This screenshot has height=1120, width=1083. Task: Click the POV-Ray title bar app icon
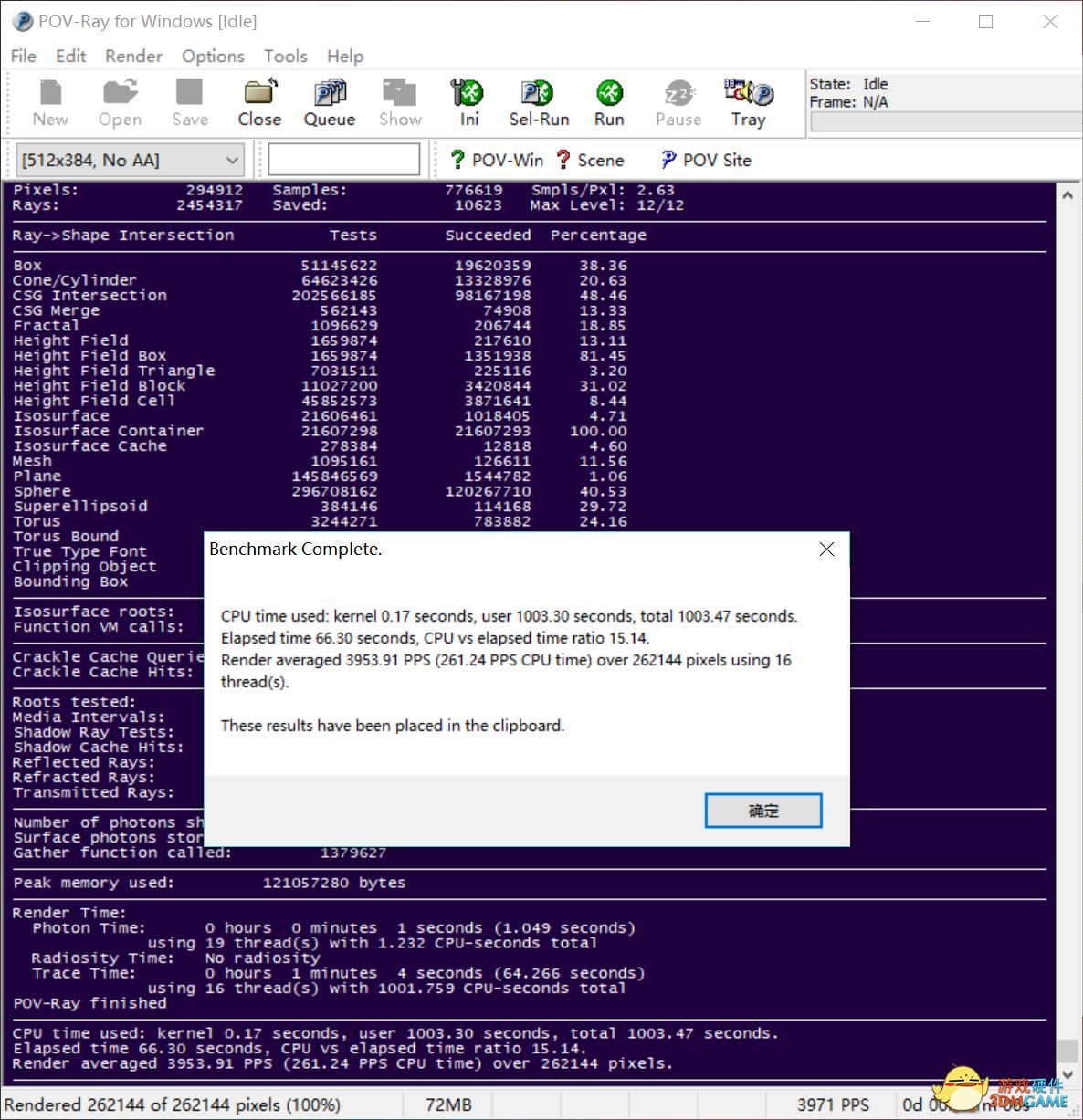22,21
